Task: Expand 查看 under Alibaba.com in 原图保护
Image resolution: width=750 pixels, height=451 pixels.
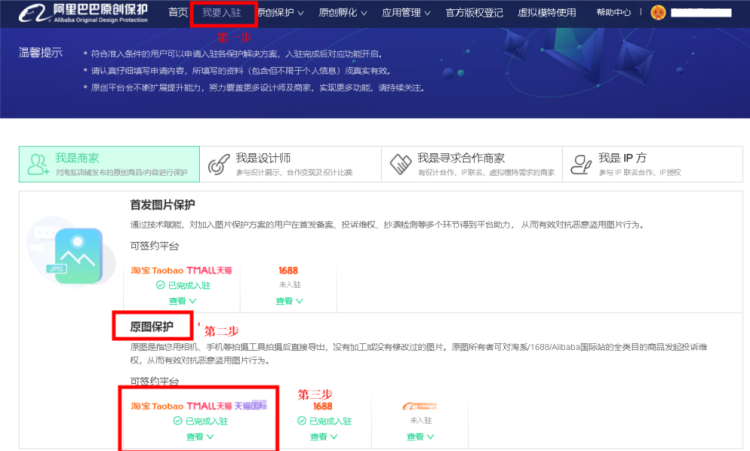Action: tap(420, 437)
